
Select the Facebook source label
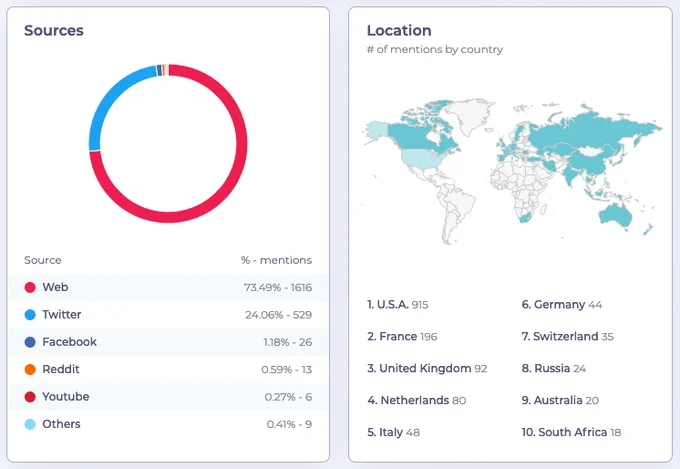coord(69,342)
